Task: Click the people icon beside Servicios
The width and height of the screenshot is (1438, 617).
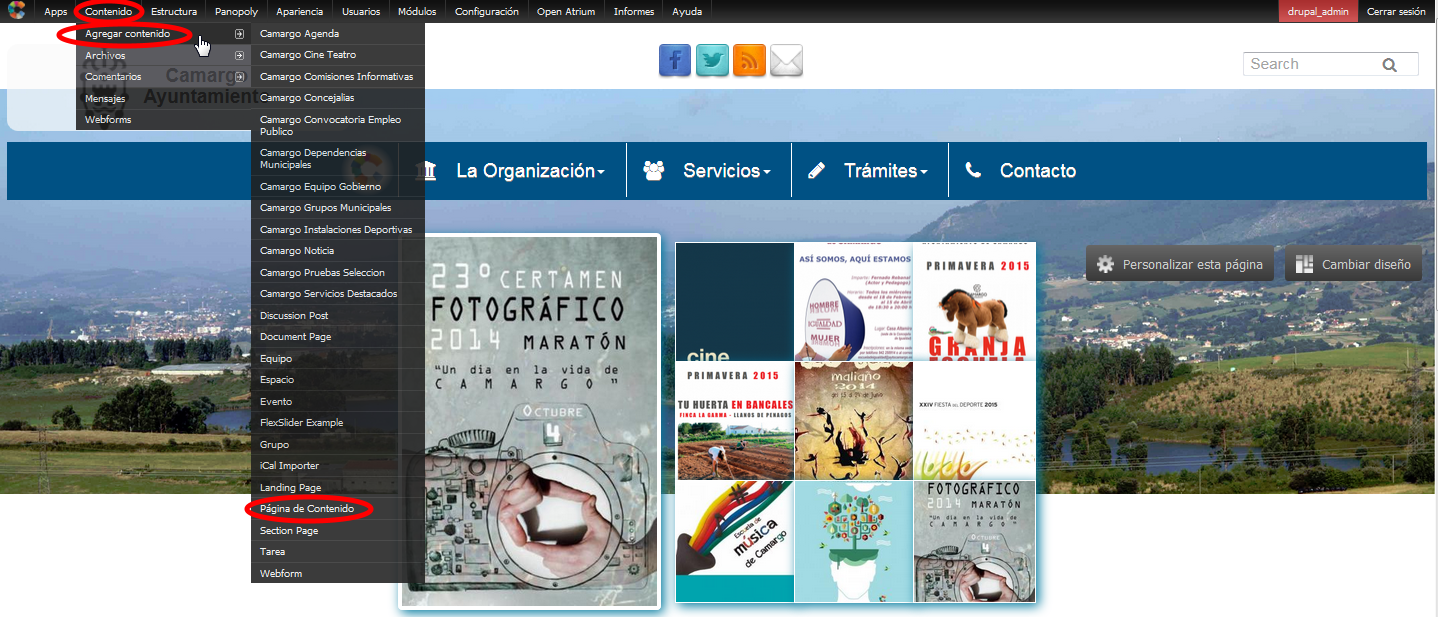Action: coord(654,170)
